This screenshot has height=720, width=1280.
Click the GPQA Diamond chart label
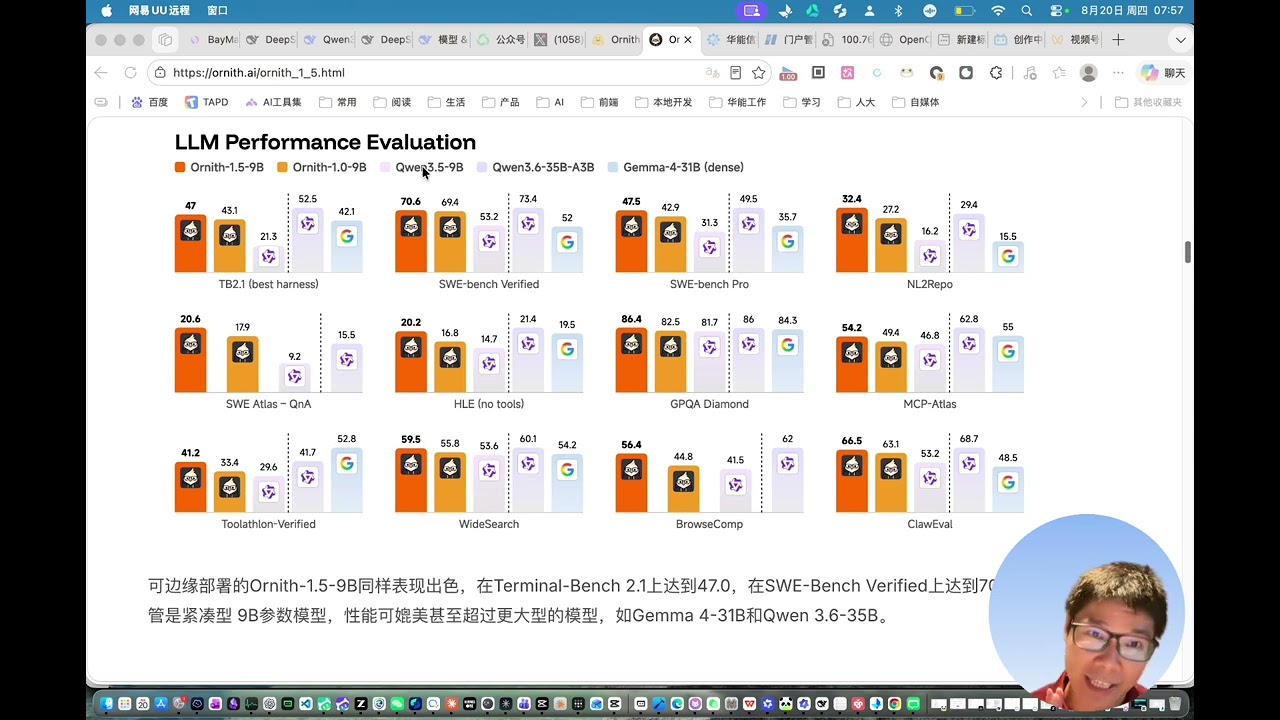tap(709, 404)
